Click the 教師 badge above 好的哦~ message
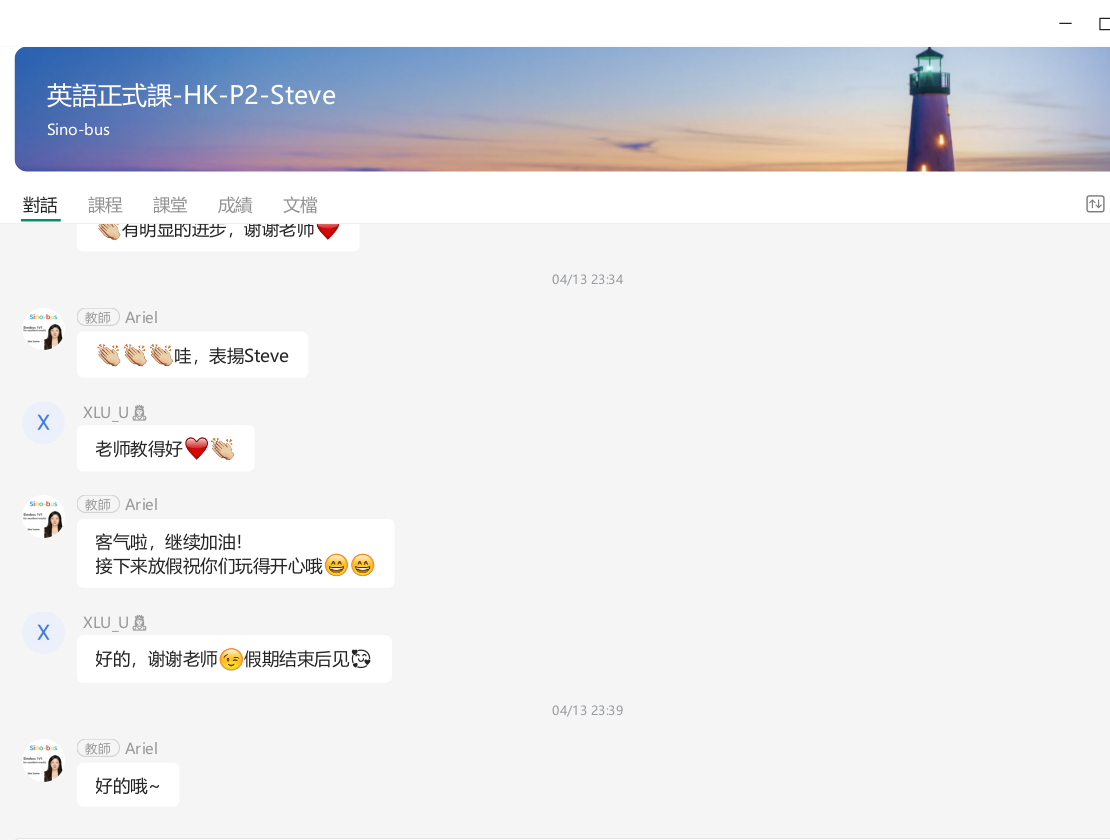 [x=98, y=748]
